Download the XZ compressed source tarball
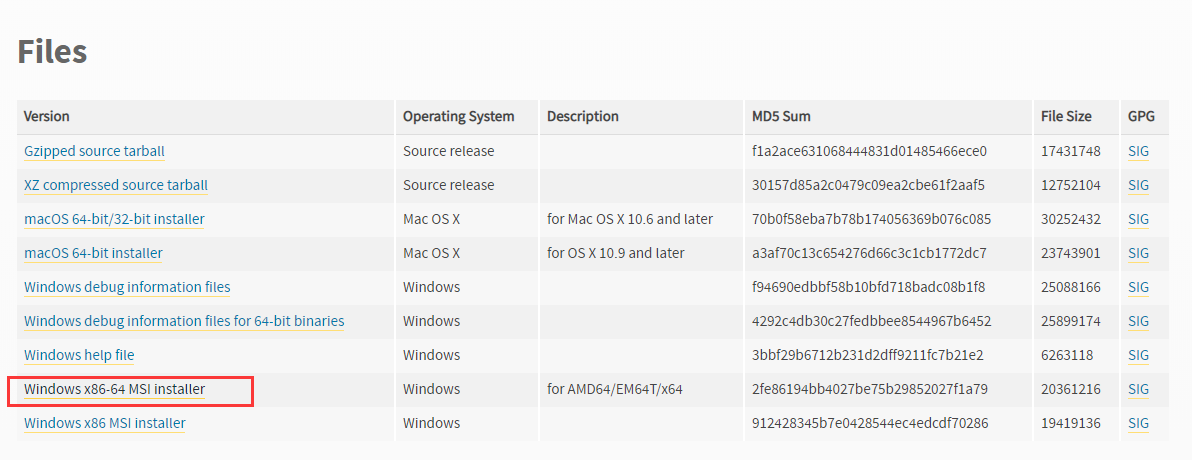The width and height of the screenshot is (1192, 460). tap(116, 185)
